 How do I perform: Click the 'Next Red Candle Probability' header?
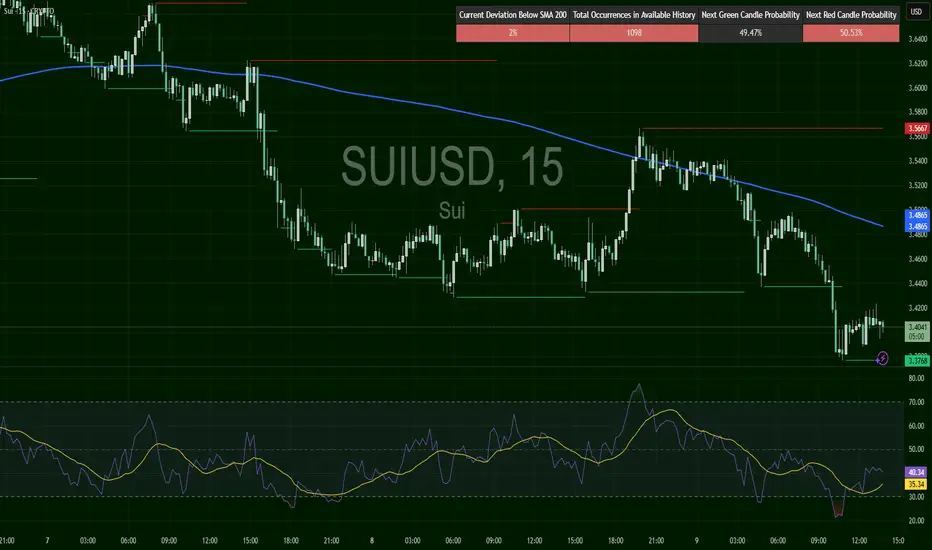click(x=851, y=15)
